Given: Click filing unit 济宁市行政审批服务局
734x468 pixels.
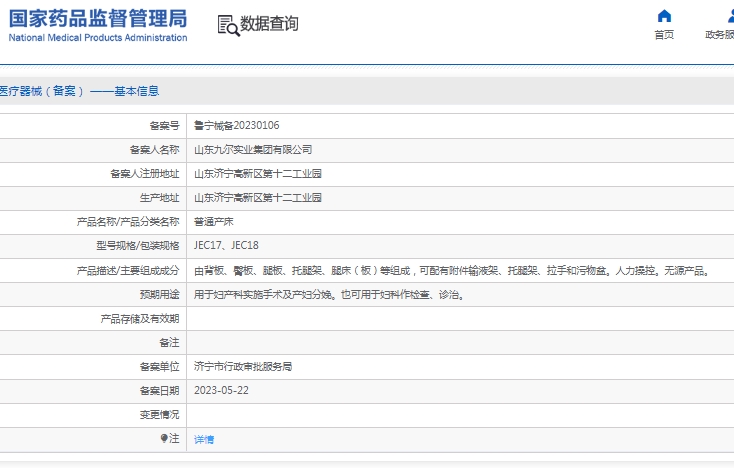Looking at the screenshot, I should click(x=243, y=366).
